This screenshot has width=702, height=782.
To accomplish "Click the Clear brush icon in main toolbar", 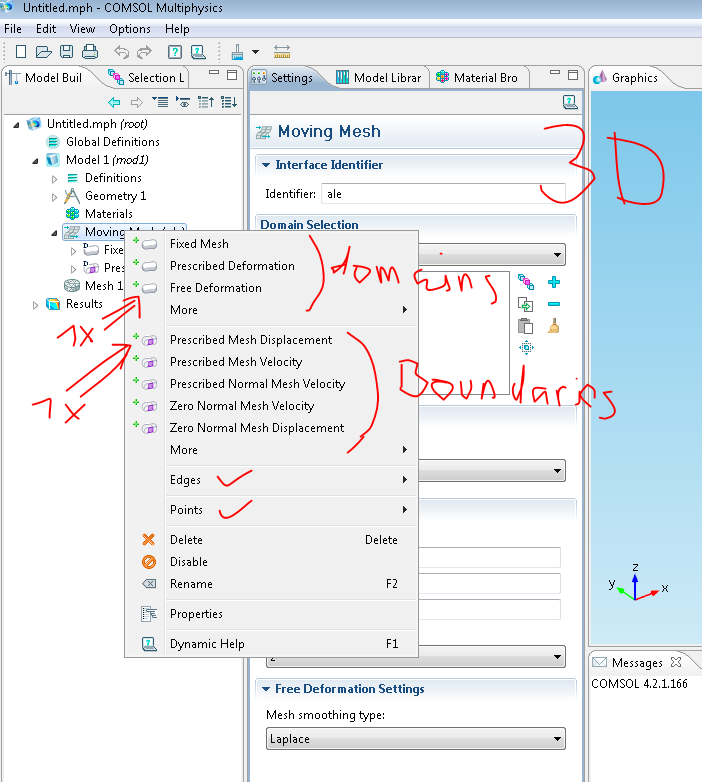I will pyautogui.click(x=237, y=51).
